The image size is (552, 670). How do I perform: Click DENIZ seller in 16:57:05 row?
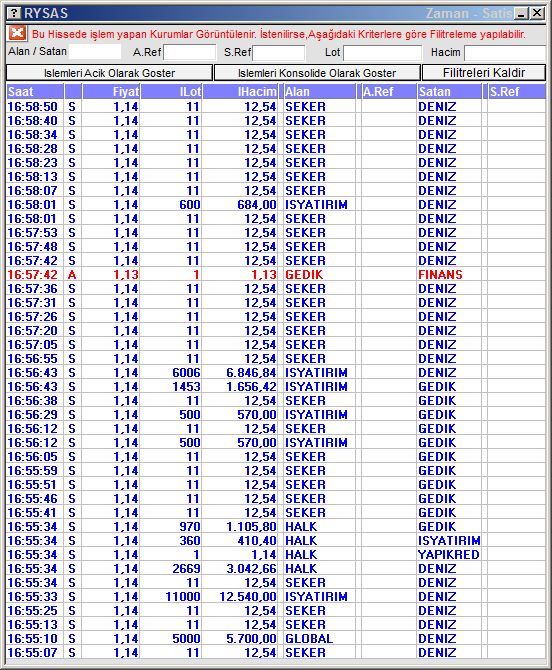pos(437,344)
